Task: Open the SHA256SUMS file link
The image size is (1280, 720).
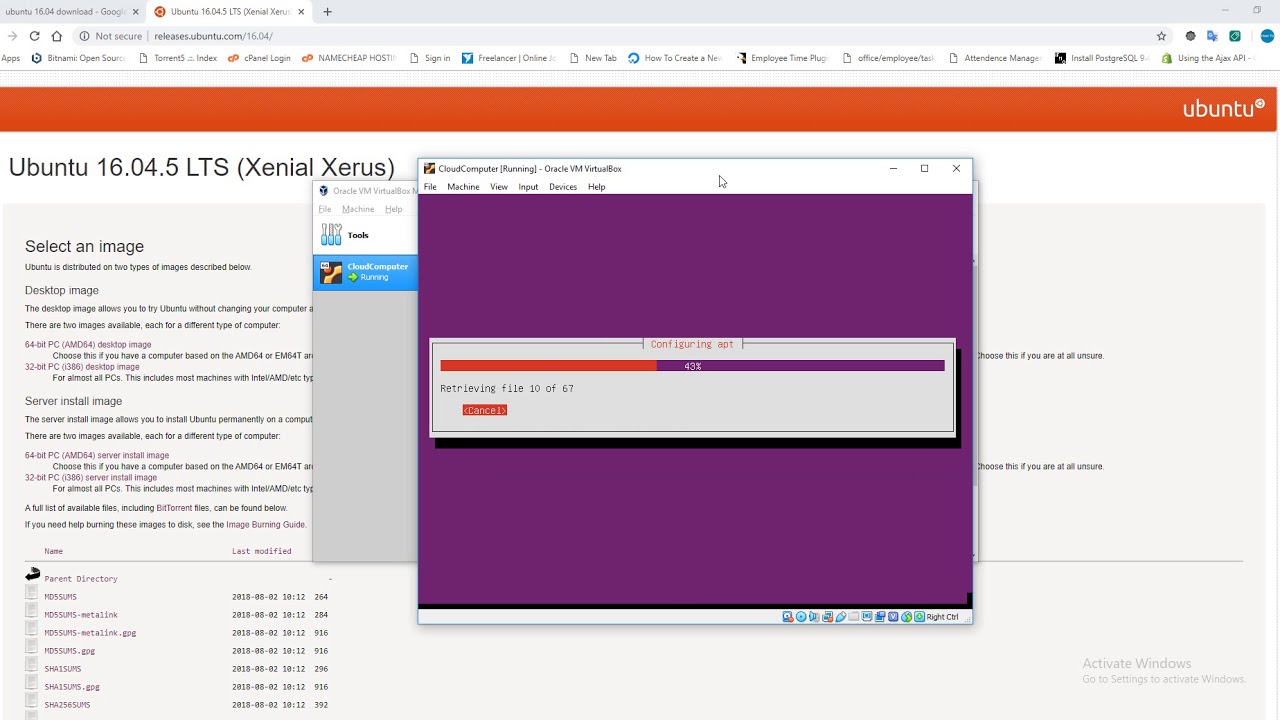Action: (x=67, y=705)
